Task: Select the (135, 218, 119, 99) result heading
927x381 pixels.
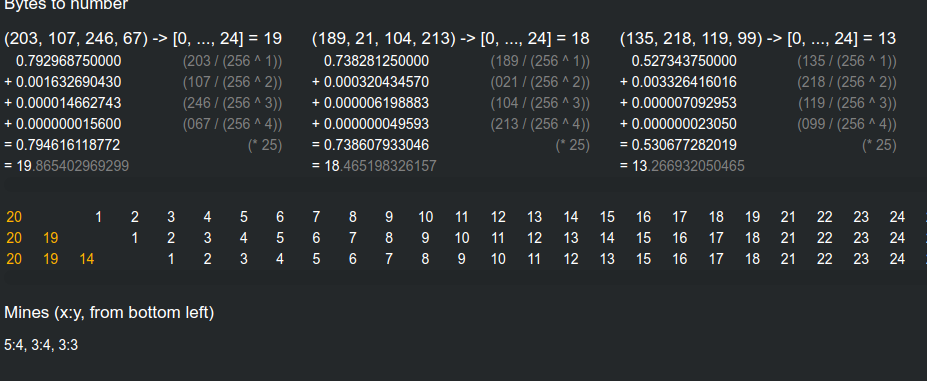Action: [x=758, y=38]
